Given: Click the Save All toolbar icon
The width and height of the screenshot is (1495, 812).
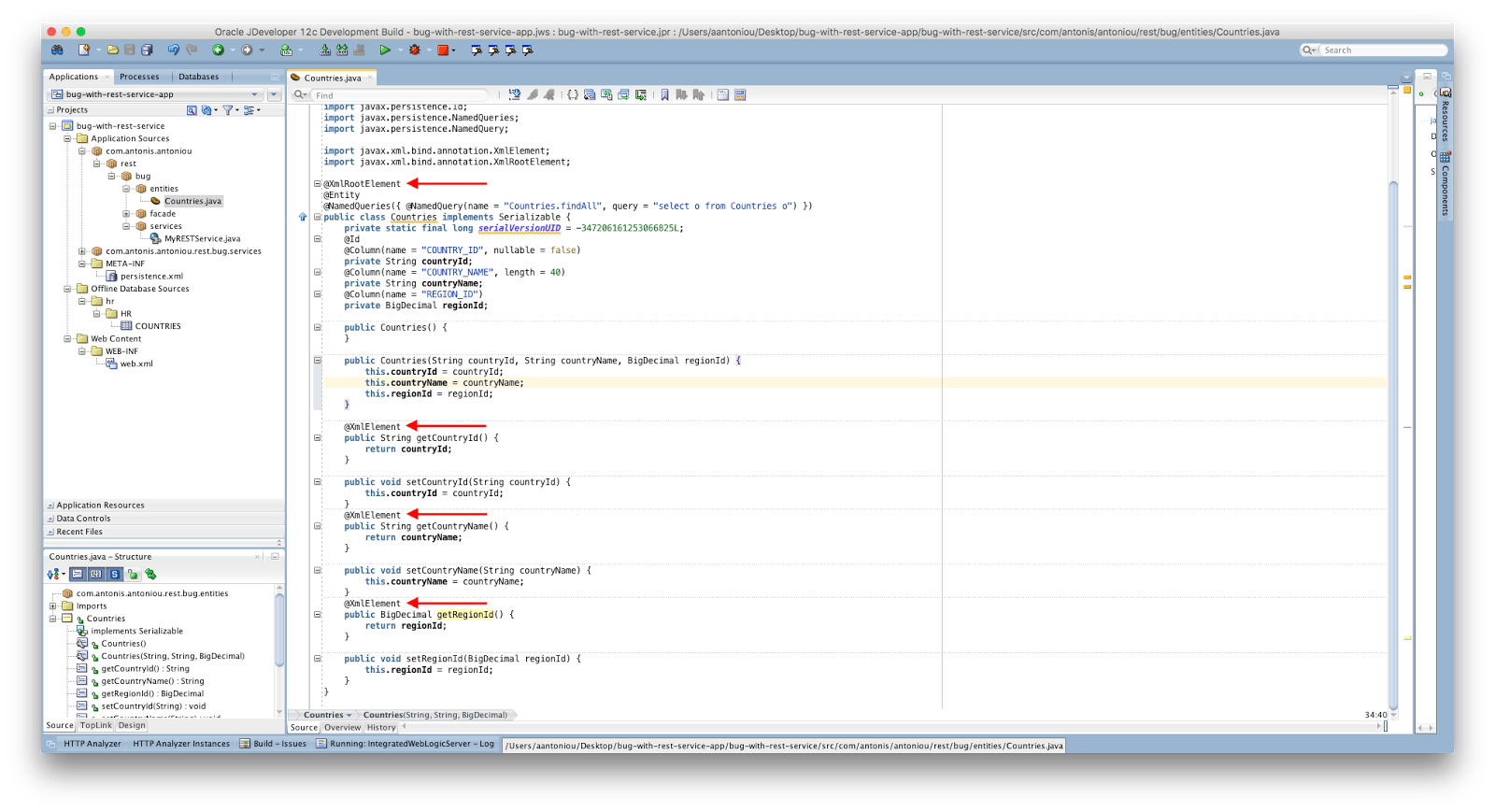Looking at the screenshot, I should point(147,50).
